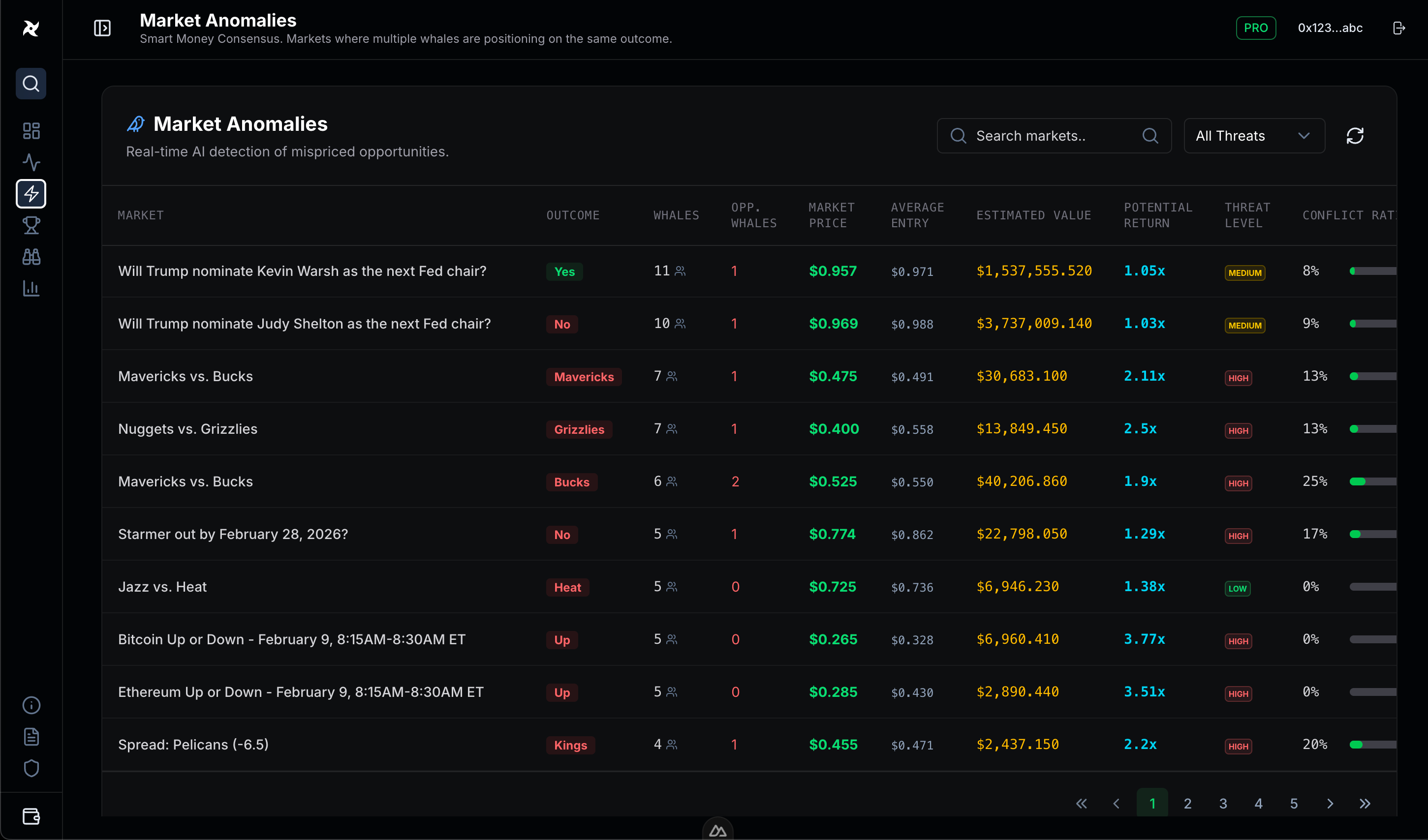1428x840 pixels.
Task: Go to page 2 of results
Action: 1187,803
